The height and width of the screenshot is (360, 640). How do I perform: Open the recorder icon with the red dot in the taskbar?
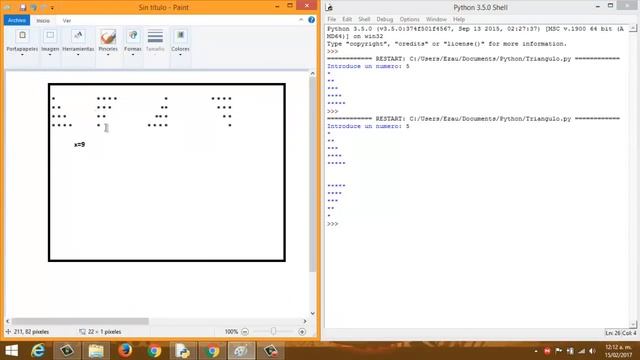coord(270,351)
